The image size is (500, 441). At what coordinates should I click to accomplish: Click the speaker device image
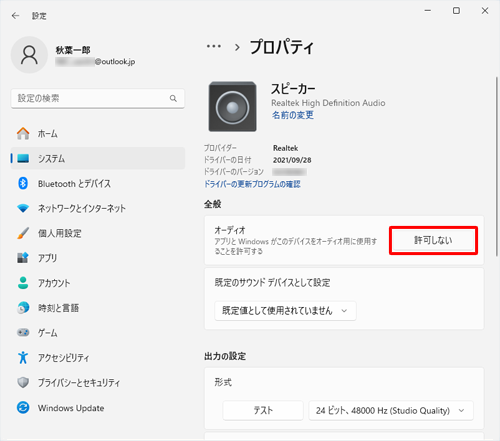[232, 107]
